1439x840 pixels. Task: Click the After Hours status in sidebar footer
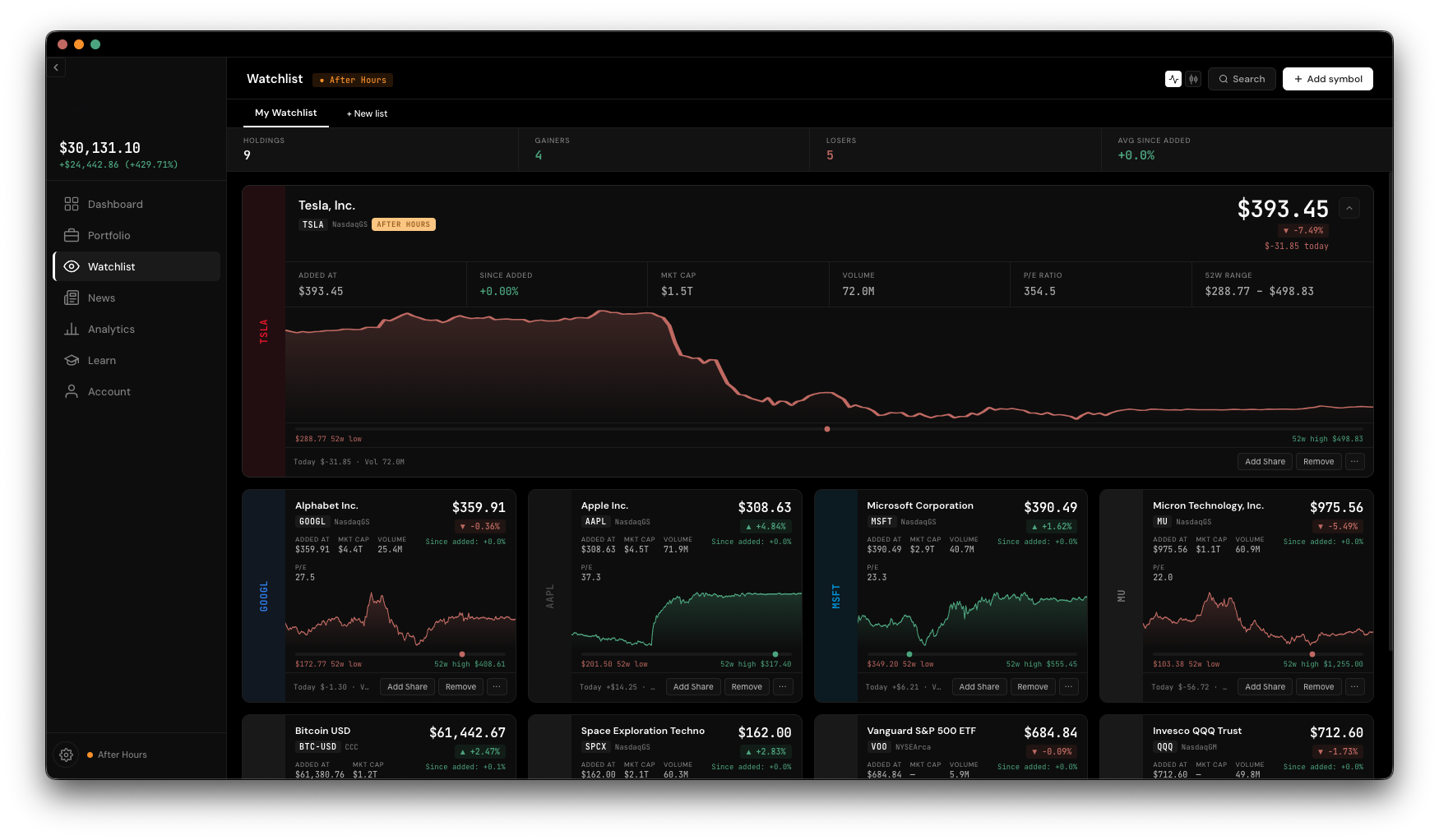pyautogui.click(x=117, y=755)
